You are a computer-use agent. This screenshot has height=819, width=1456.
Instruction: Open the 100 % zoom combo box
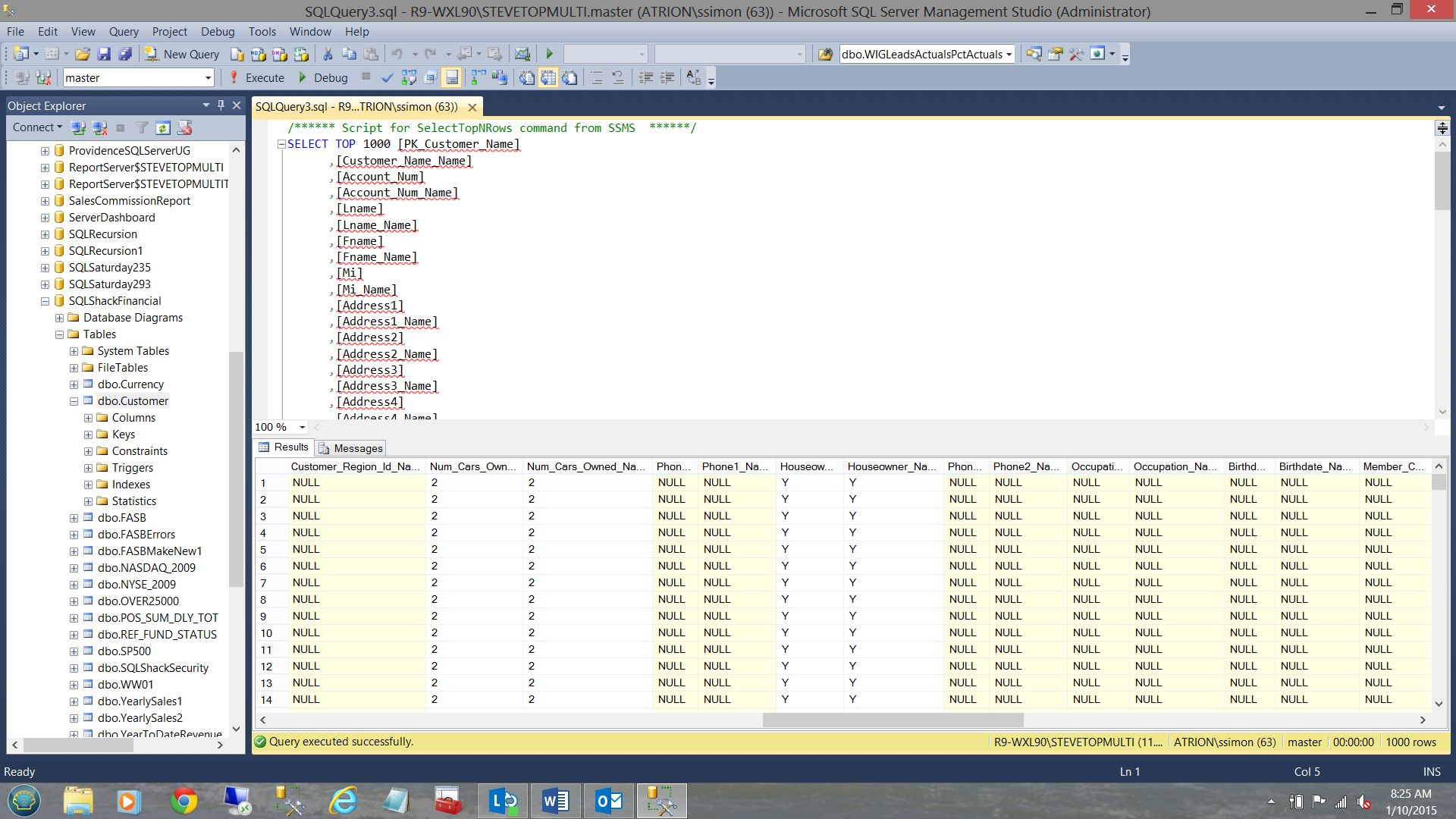(302, 427)
